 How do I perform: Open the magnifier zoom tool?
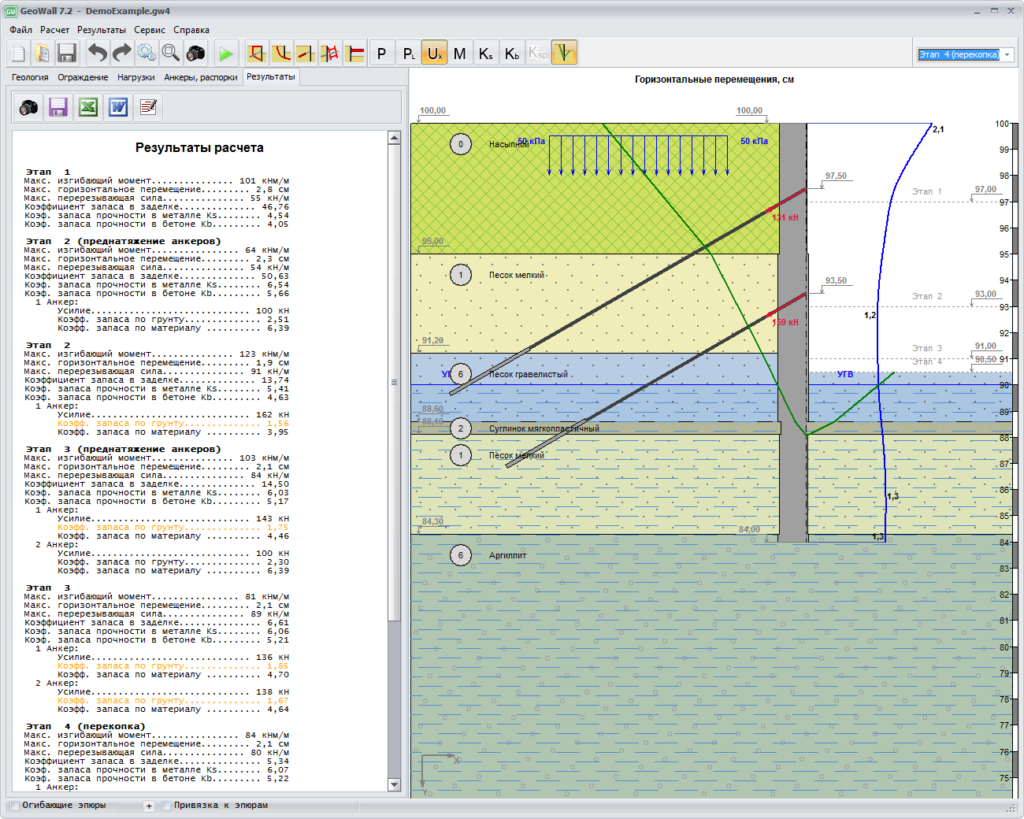171,53
